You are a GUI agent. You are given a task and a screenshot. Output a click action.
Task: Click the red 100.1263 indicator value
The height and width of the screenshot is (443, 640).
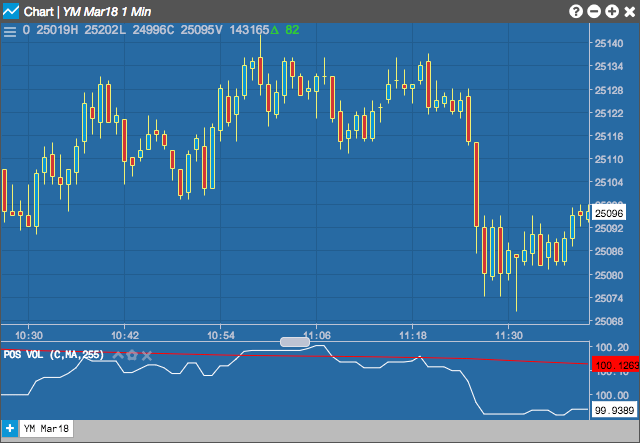click(616, 365)
